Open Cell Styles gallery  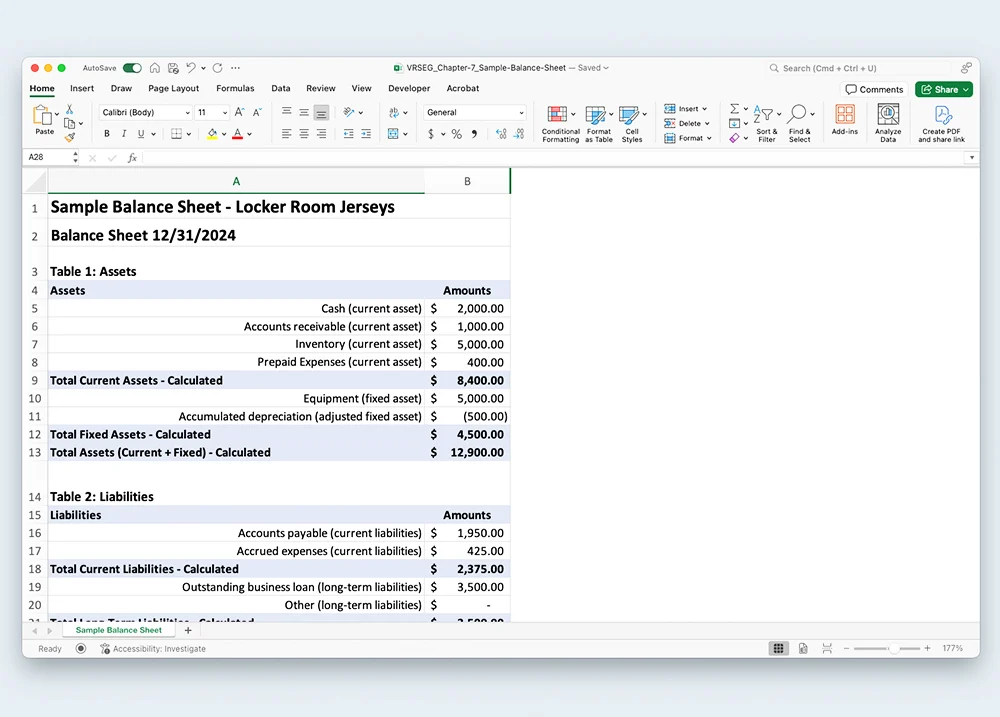(632, 124)
